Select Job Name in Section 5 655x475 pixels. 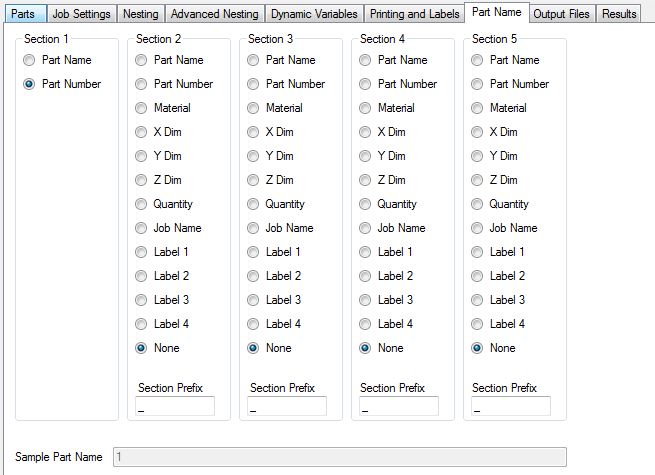pyautogui.click(x=478, y=228)
